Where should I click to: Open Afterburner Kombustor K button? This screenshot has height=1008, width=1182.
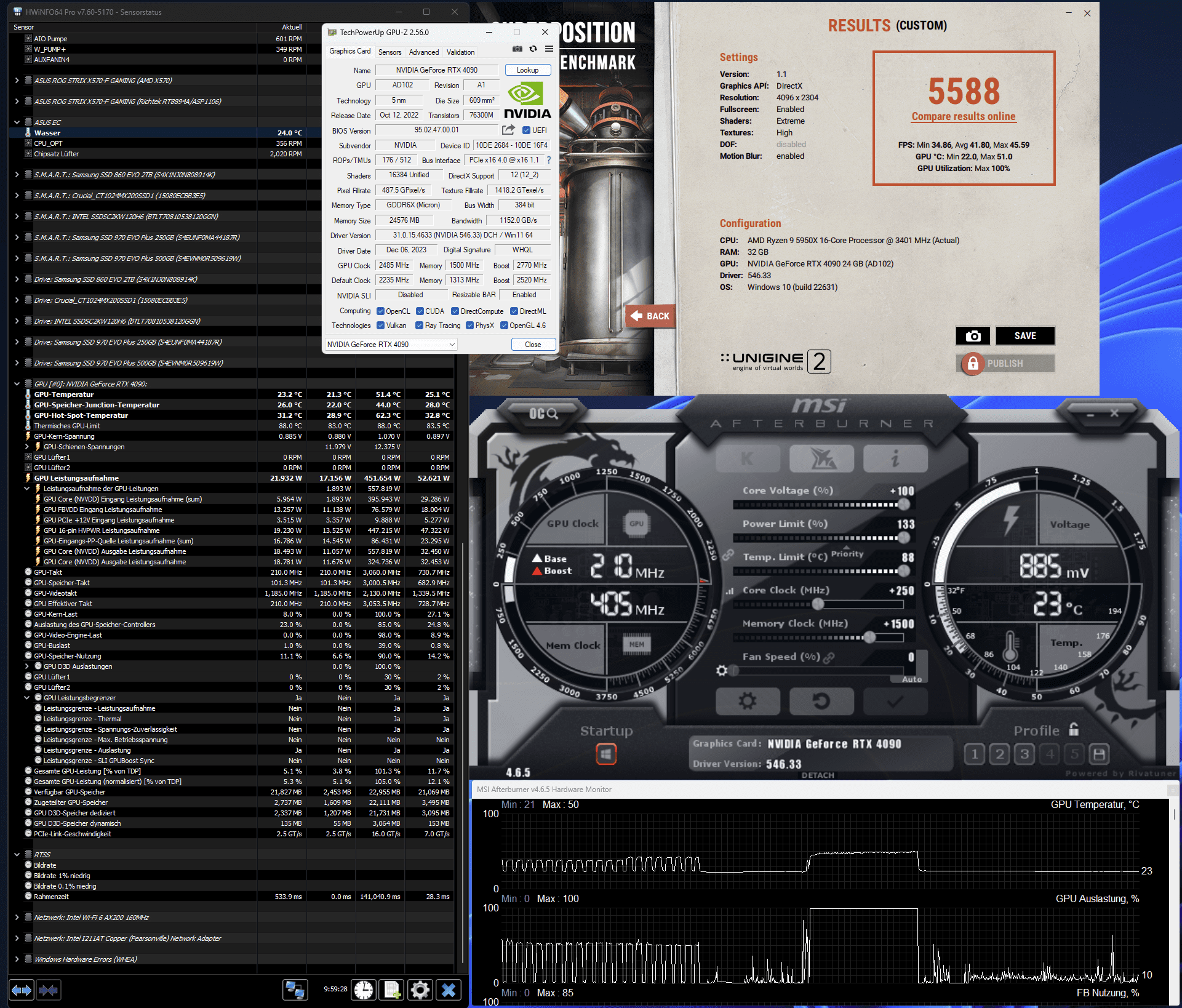coord(748,458)
